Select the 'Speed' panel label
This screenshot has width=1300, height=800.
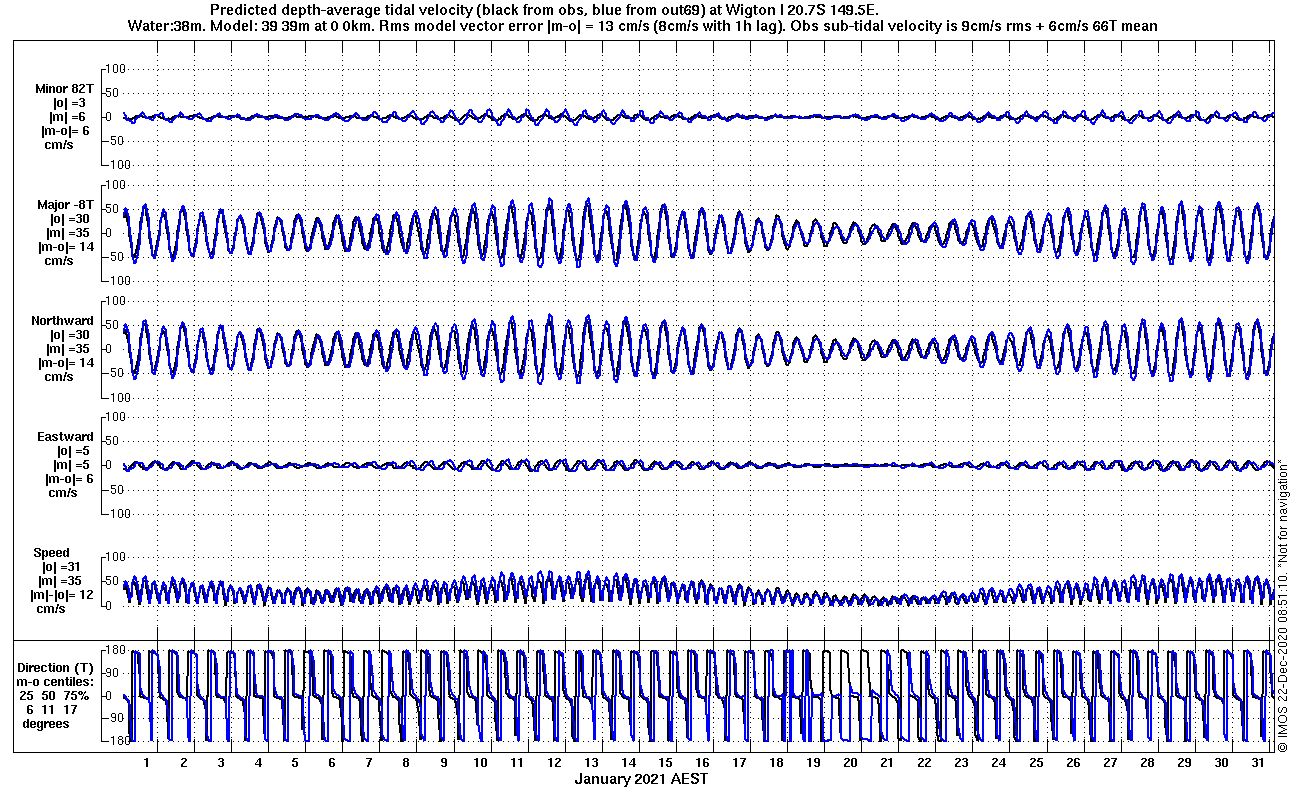(52, 553)
